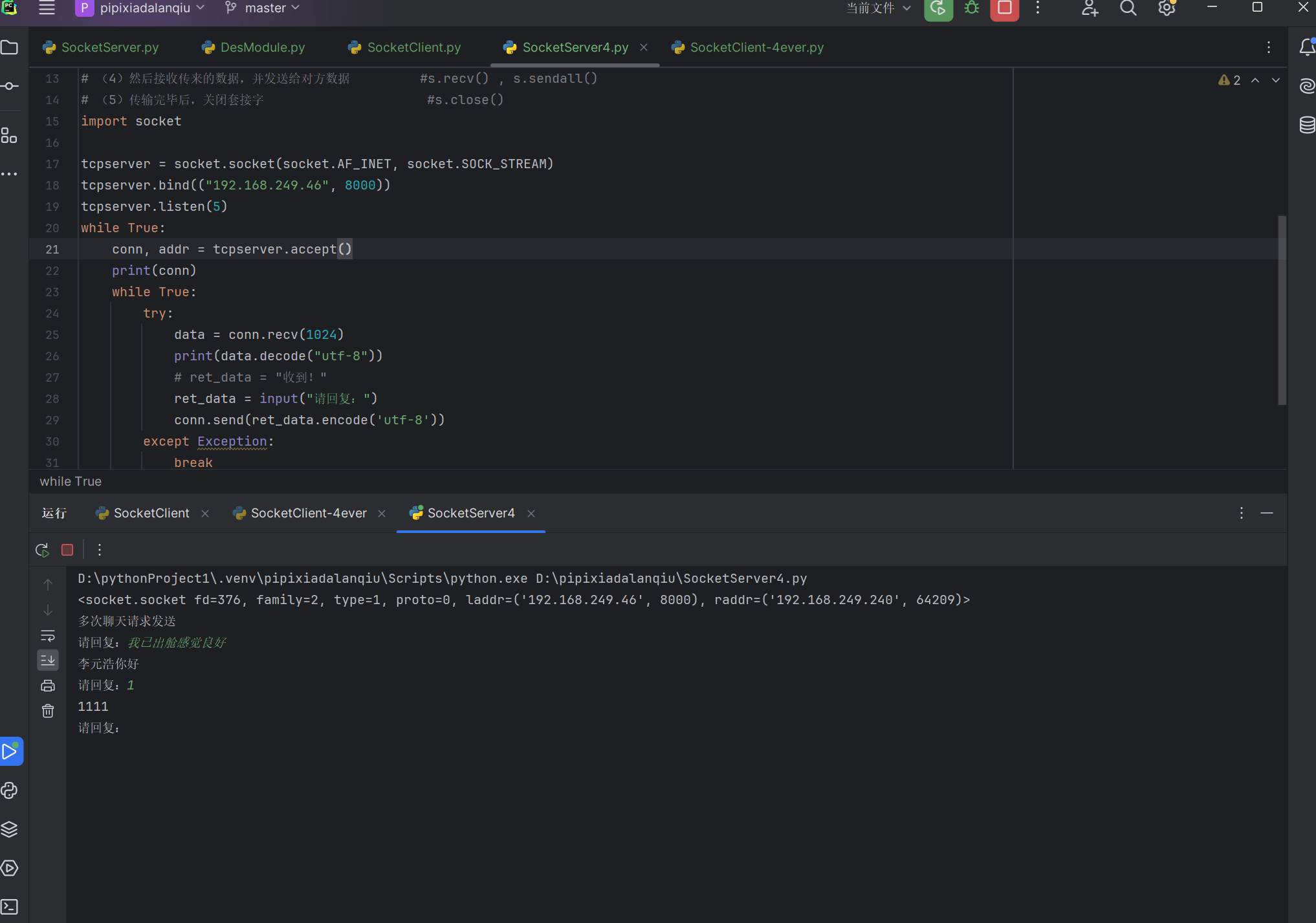Close the SocketServer4.py editor tab

(x=644, y=47)
